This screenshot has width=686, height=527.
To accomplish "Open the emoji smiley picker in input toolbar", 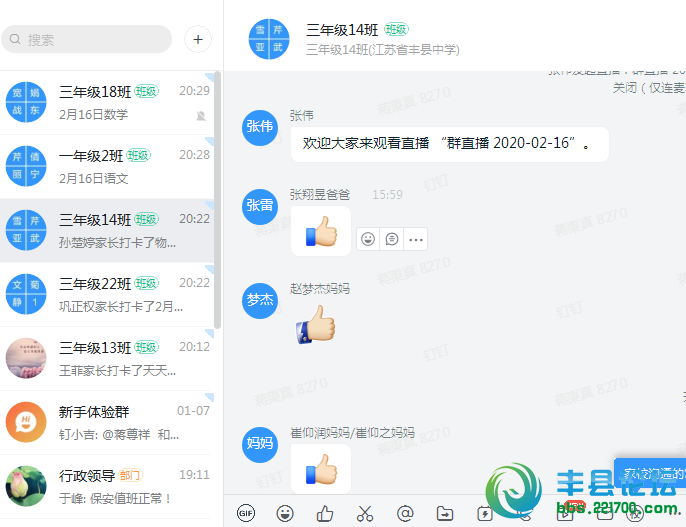I will (x=285, y=513).
